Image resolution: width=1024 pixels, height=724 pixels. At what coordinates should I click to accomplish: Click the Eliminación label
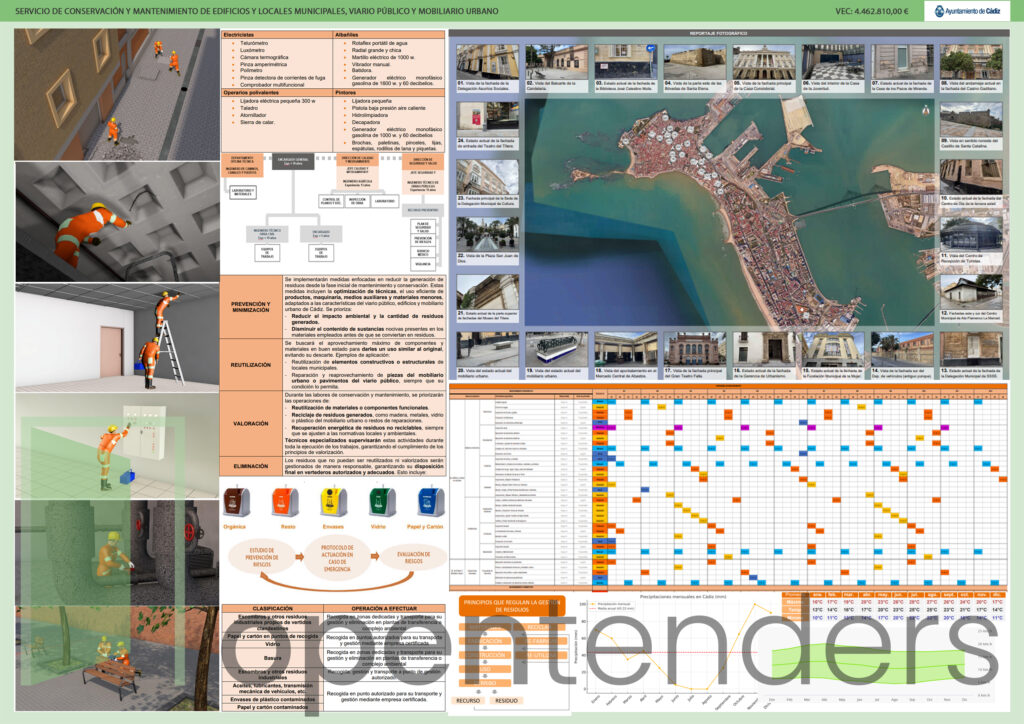pyautogui.click(x=251, y=466)
